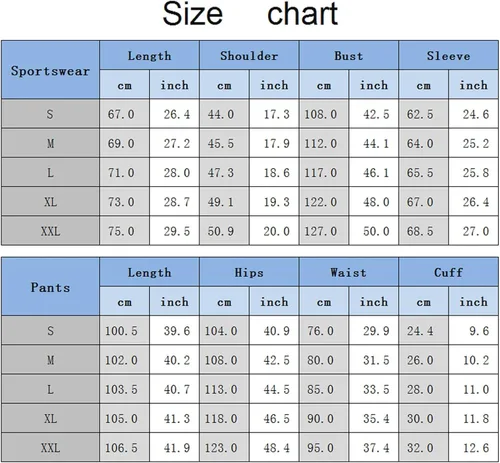The image size is (500, 463).
Task: Click the Sportswear XXL size row label
Action: click(50, 231)
